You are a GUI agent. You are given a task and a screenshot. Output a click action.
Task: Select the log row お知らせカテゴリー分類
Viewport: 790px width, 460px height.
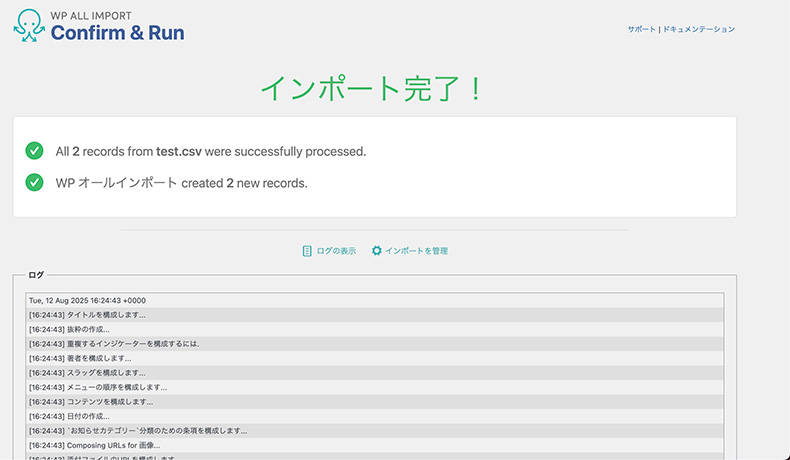tap(374, 431)
